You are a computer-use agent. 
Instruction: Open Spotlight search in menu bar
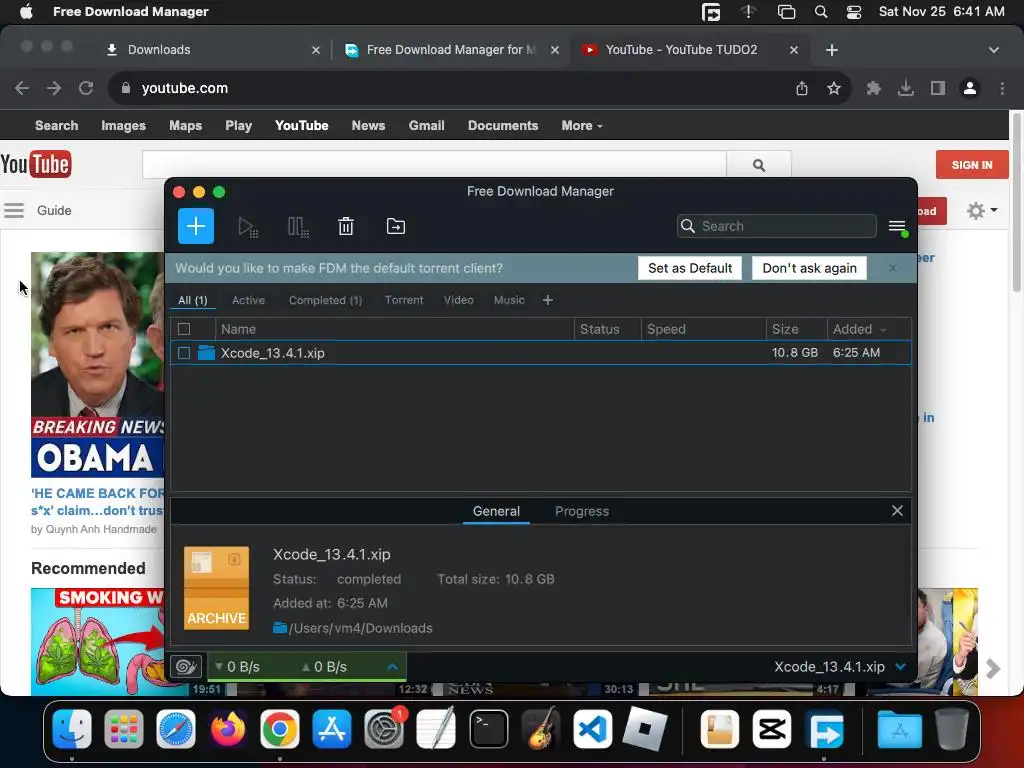click(x=821, y=12)
